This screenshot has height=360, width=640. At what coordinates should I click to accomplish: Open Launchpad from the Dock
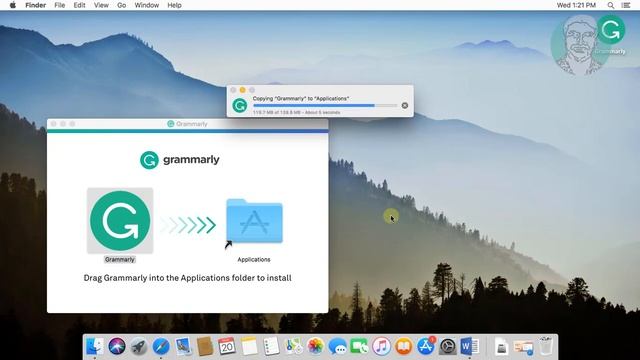(139, 347)
